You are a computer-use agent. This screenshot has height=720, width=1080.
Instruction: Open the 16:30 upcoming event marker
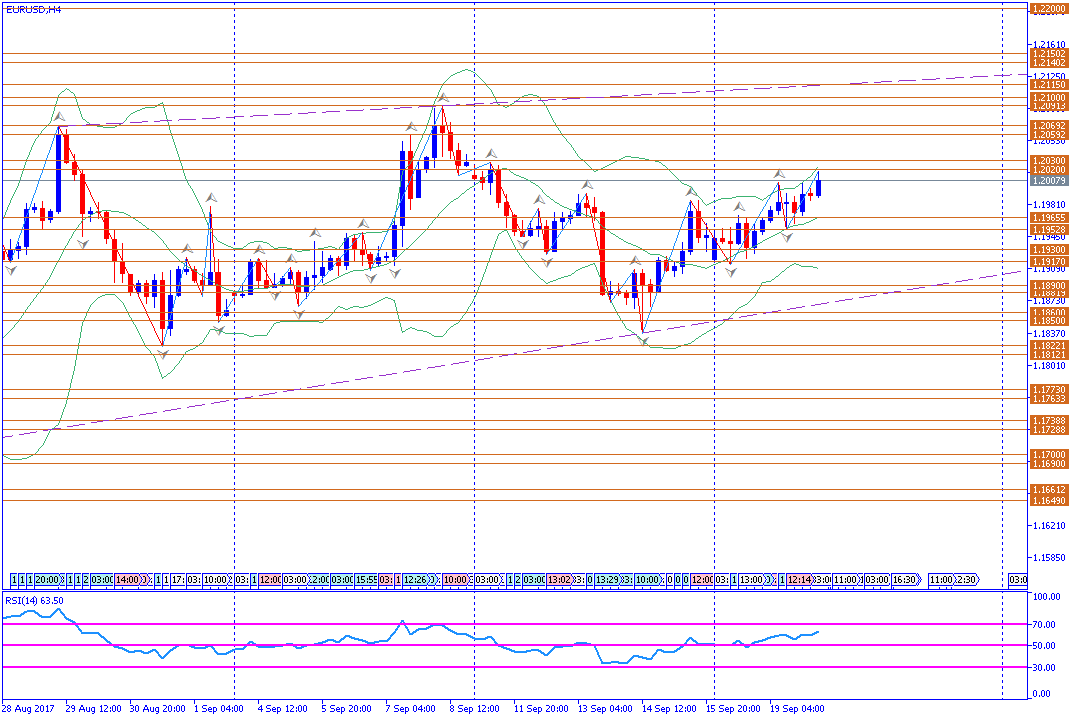pos(905,579)
